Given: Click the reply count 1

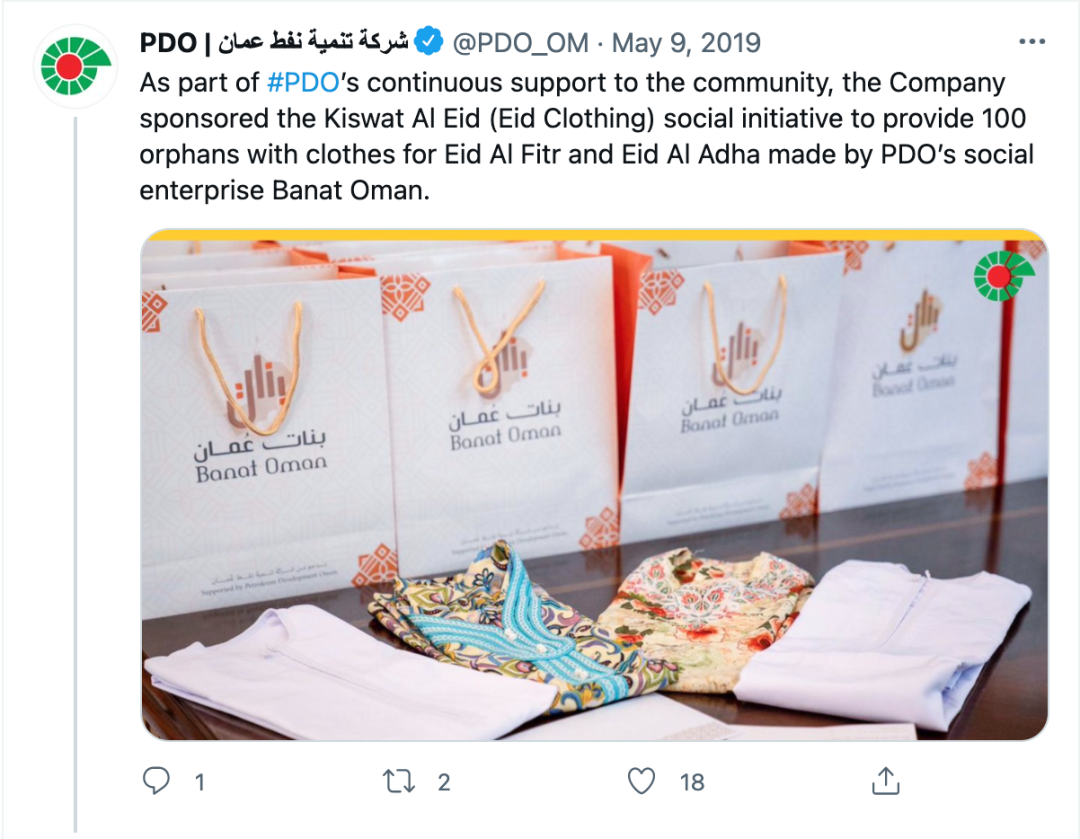Looking at the screenshot, I should (200, 783).
